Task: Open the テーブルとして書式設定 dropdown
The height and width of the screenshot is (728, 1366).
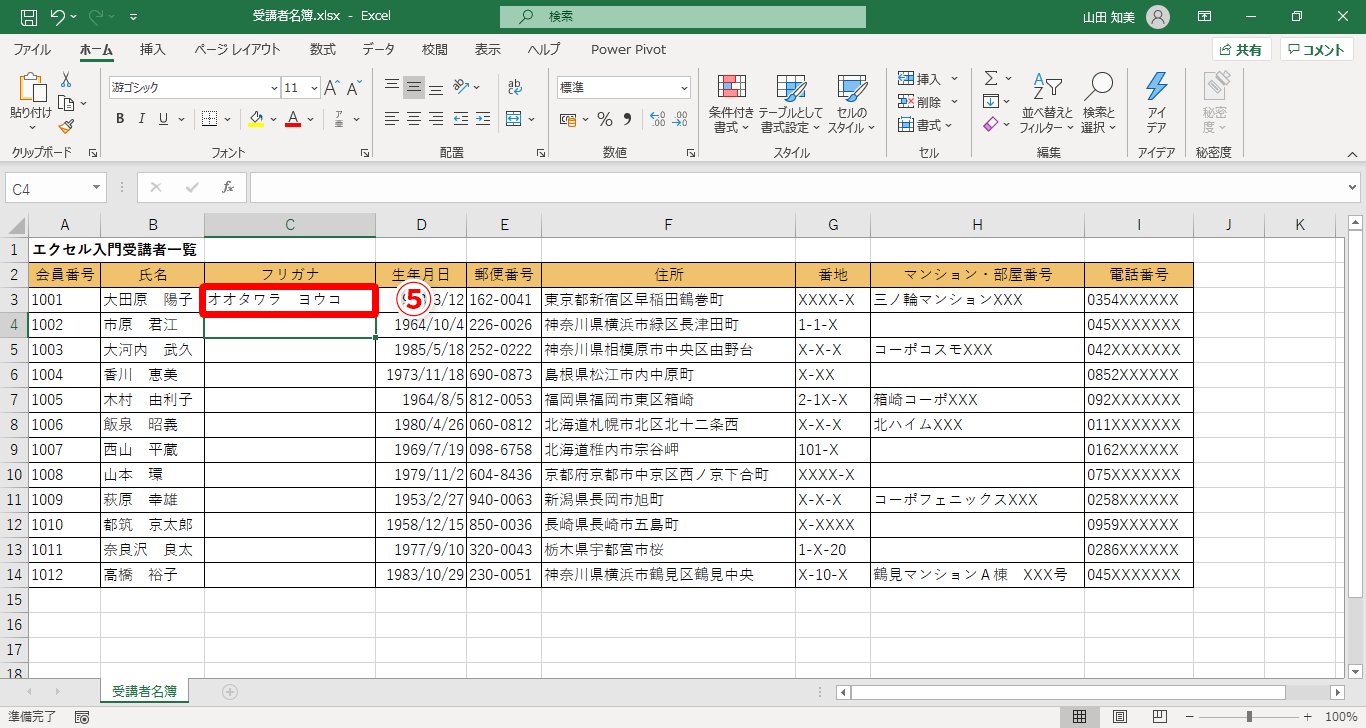Action: click(x=790, y=103)
